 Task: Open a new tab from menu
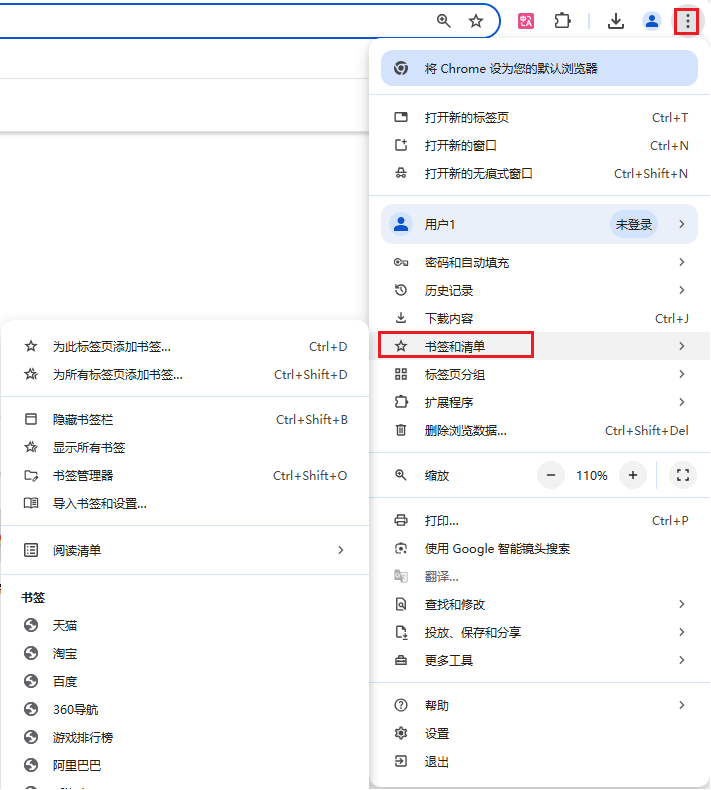pyautogui.click(x=539, y=117)
